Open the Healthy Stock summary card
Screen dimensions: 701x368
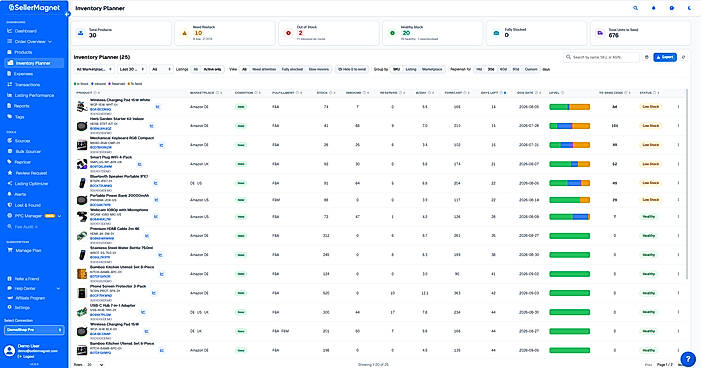[432, 33]
